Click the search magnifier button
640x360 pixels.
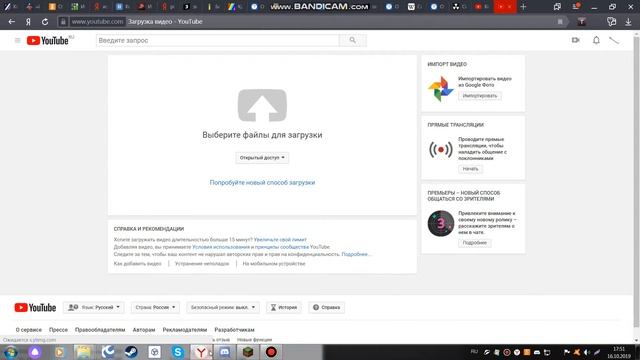(x=353, y=40)
